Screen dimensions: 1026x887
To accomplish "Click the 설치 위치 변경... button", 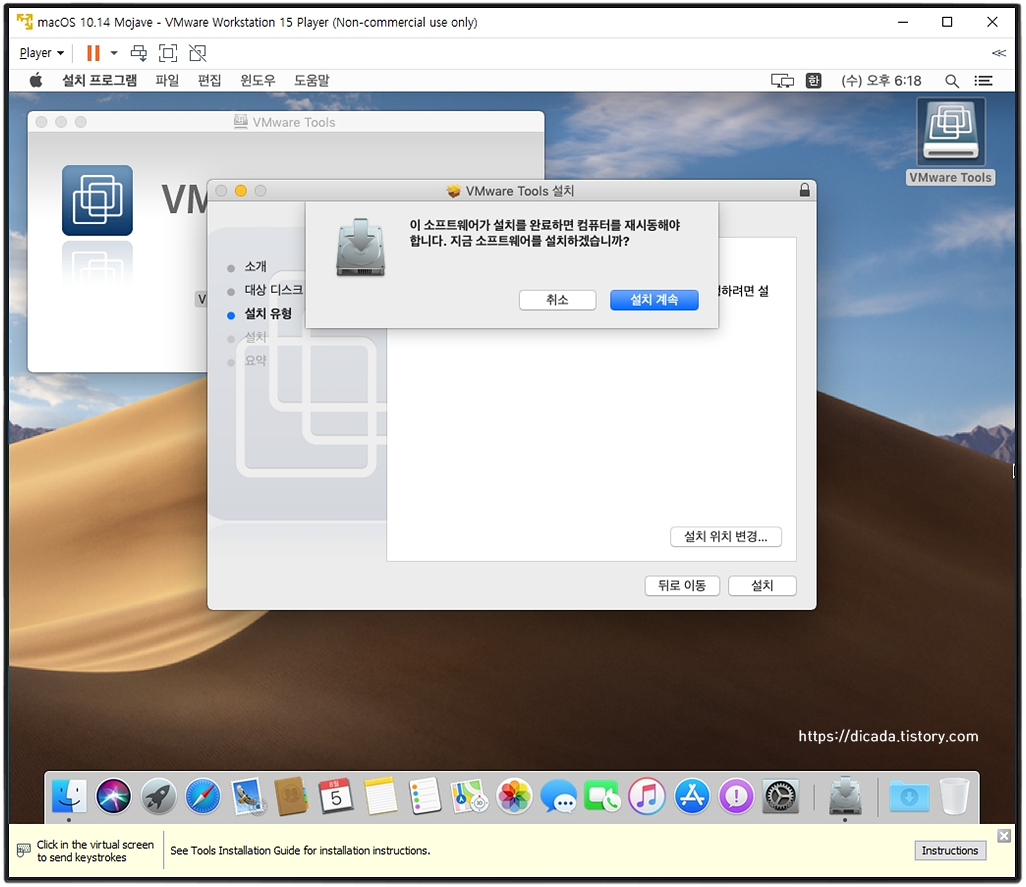I will point(726,536).
